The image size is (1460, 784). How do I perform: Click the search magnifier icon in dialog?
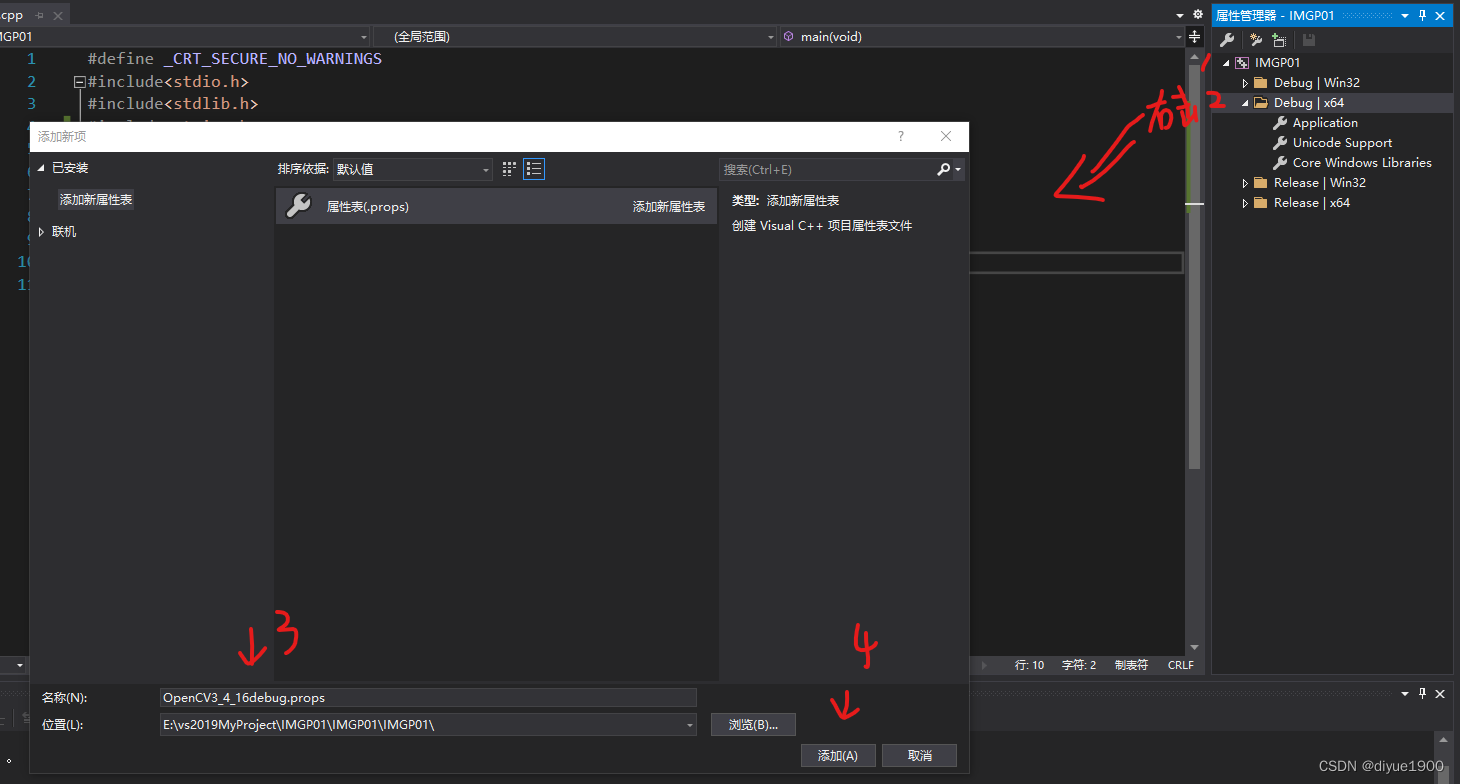click(x=943, y=170)
